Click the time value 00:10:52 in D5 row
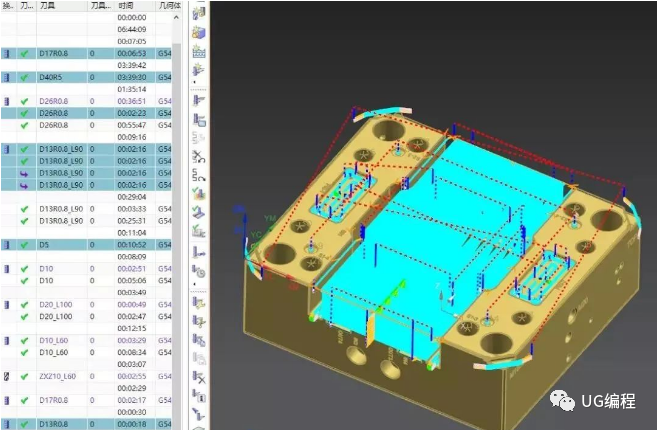657x430 pixels. (x=132, y=245)
